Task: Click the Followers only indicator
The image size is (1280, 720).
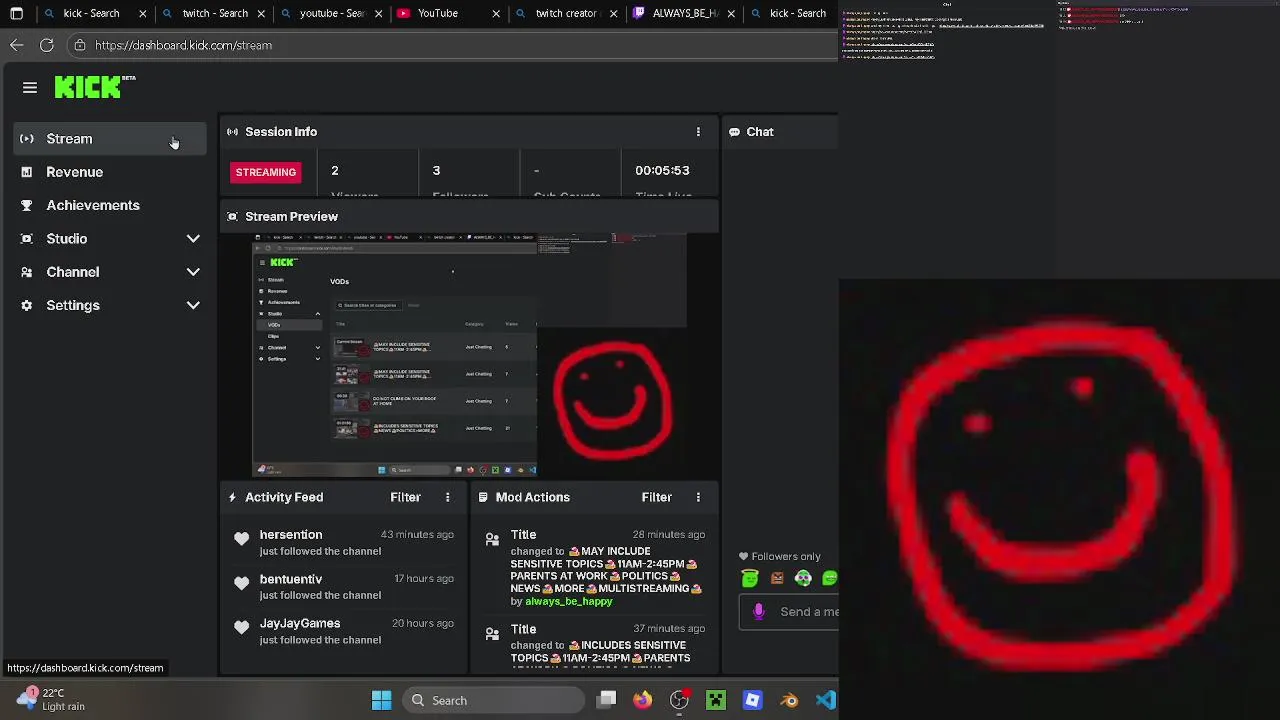Action: pos(780,556)
